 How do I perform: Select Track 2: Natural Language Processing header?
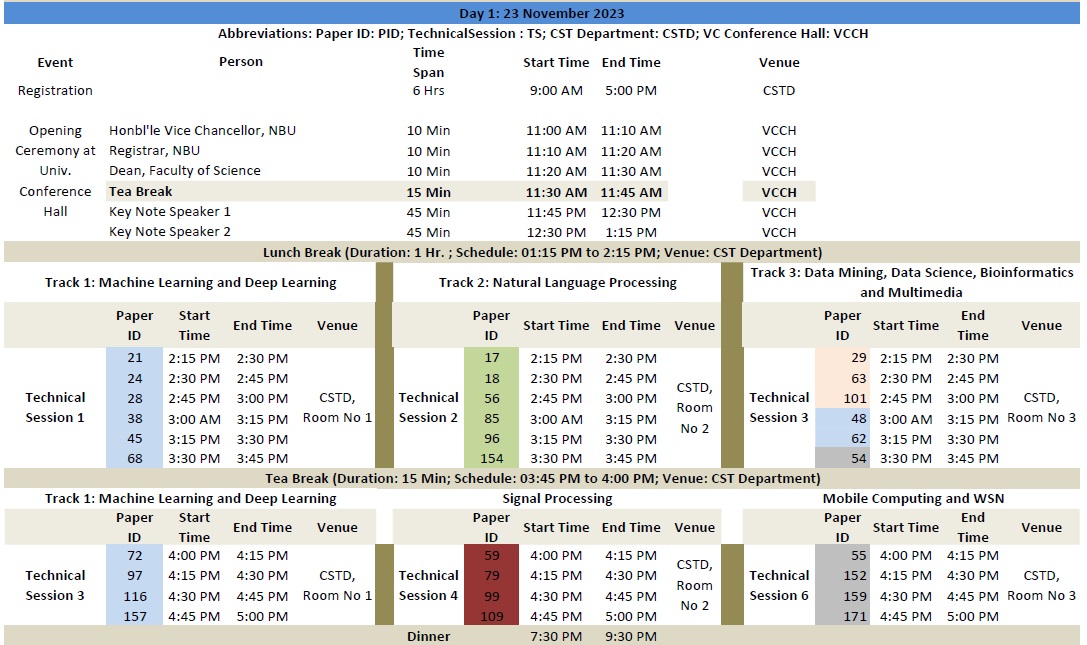[557, 283]
